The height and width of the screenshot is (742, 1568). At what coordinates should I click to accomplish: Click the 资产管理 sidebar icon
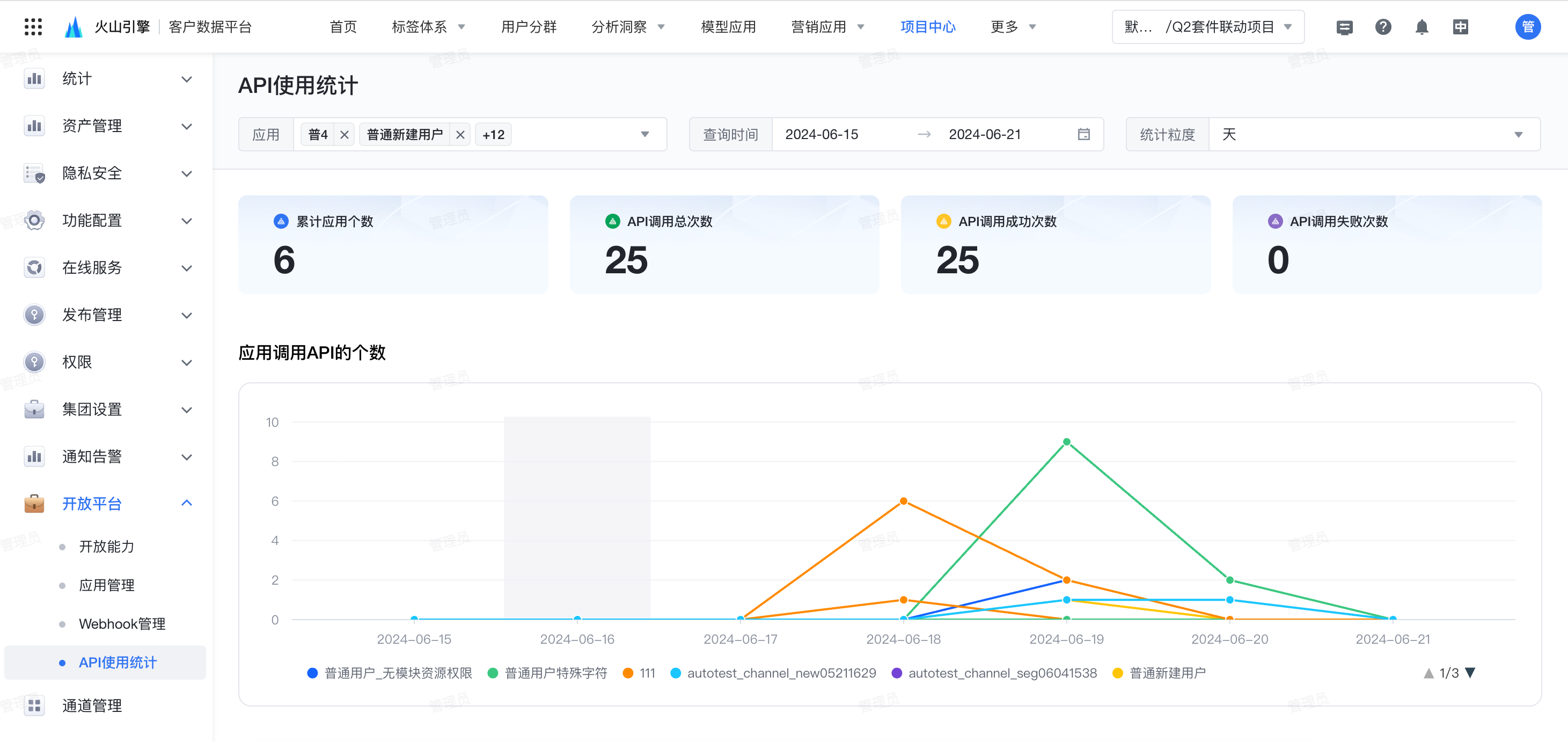34,126
